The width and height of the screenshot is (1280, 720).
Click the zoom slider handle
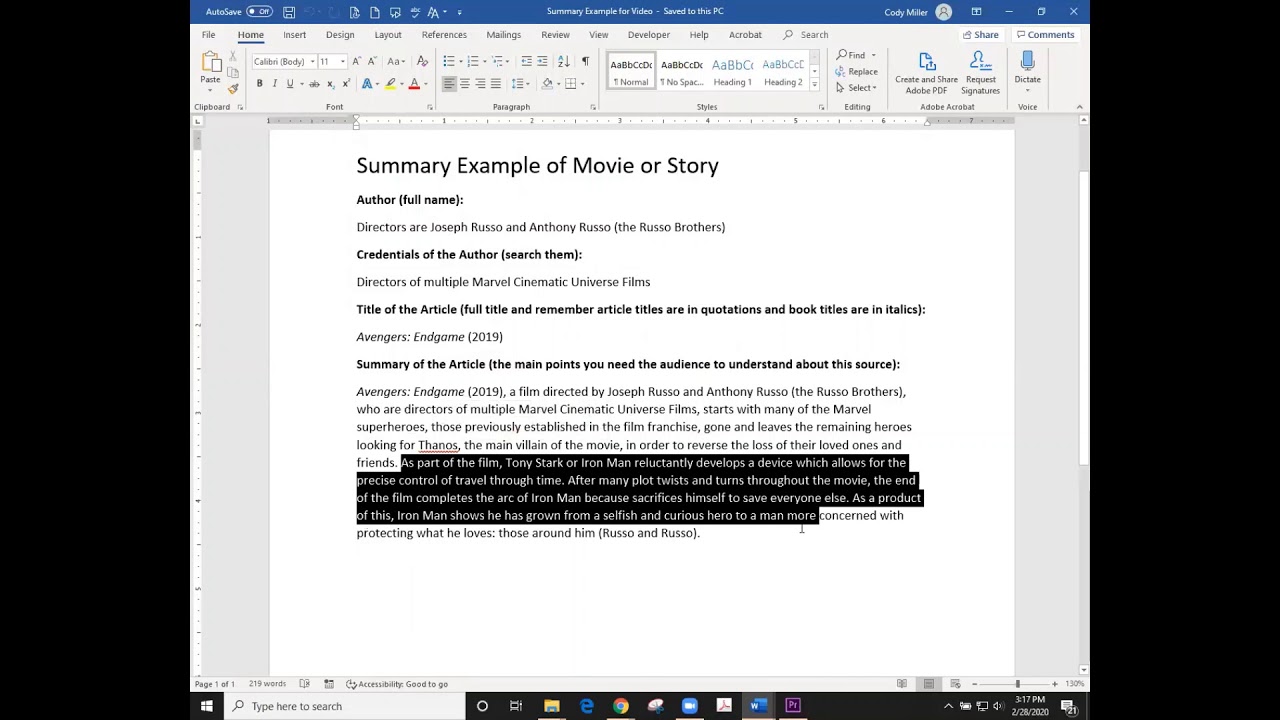[x=1018, y=684]
